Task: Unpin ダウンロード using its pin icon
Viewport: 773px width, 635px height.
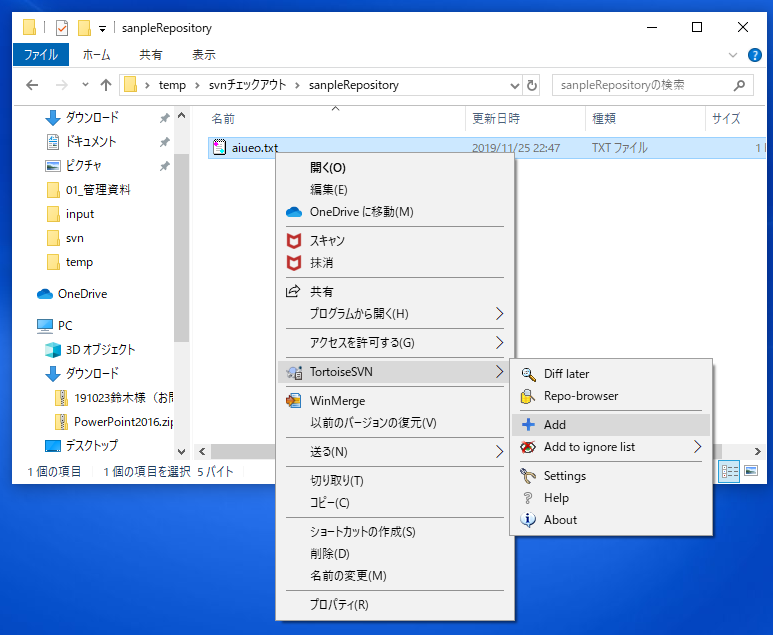Action: (165, 118)
